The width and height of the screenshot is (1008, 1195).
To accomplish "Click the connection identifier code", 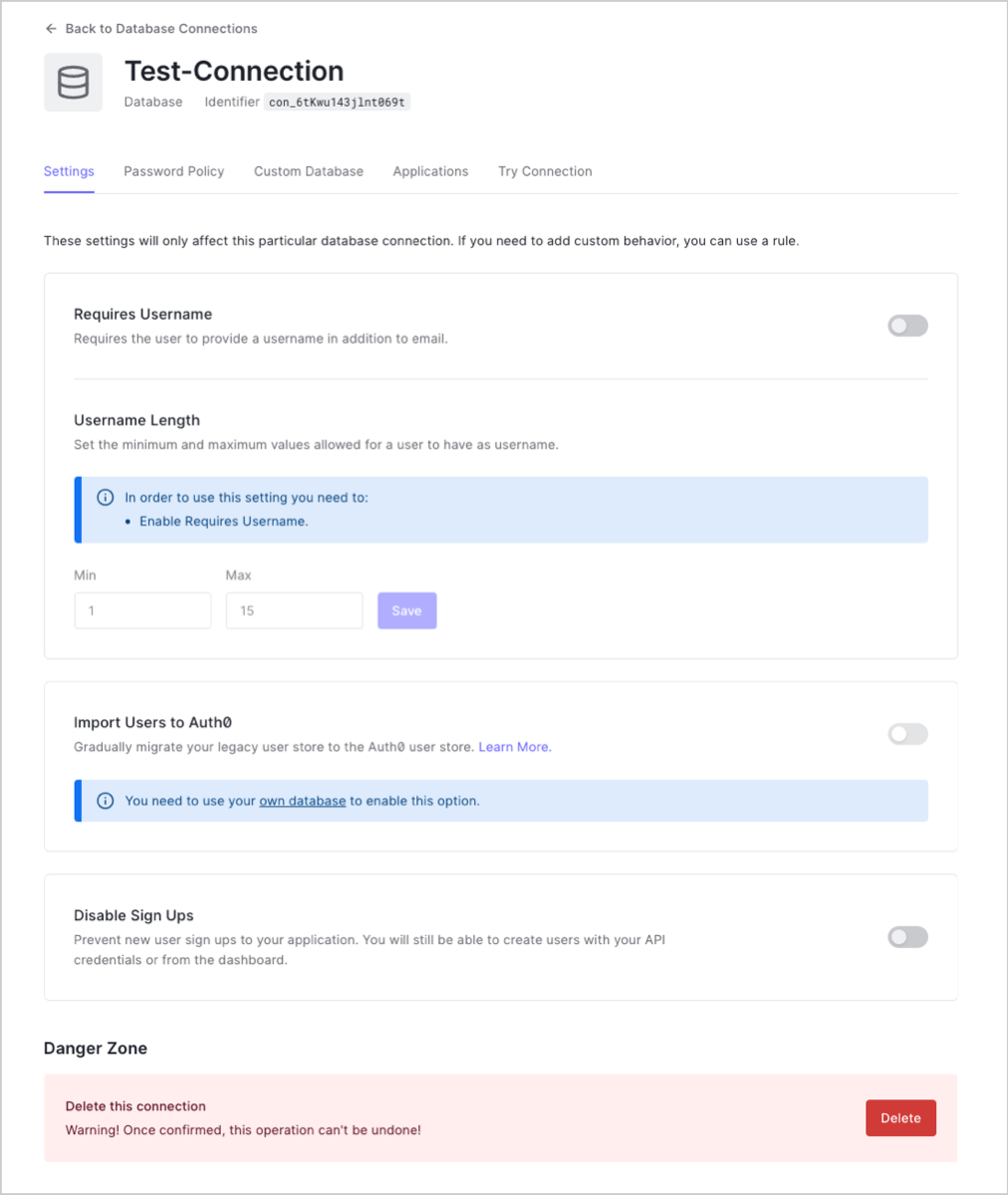I will [337, 102].
